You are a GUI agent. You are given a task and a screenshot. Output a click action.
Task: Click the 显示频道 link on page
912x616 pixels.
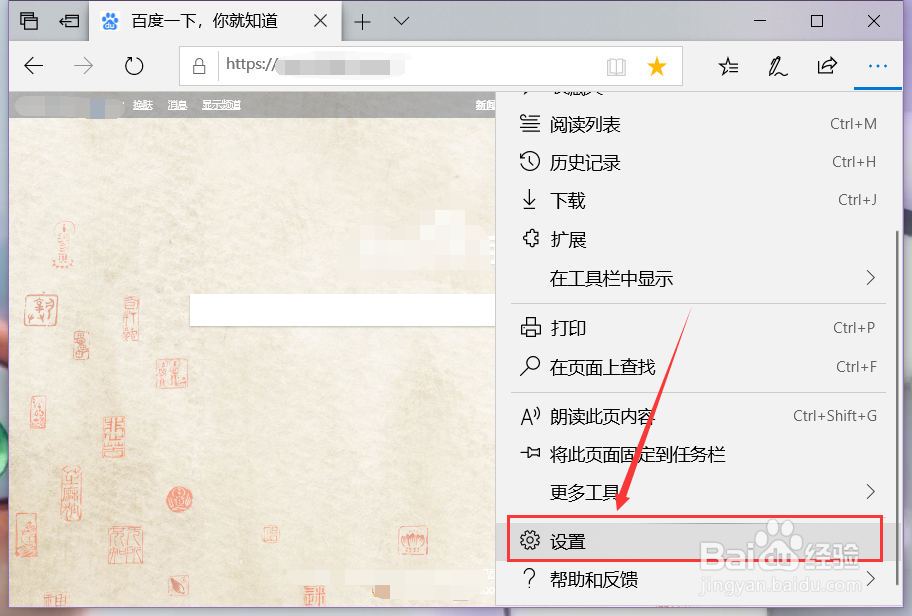[x=221, y=105]
